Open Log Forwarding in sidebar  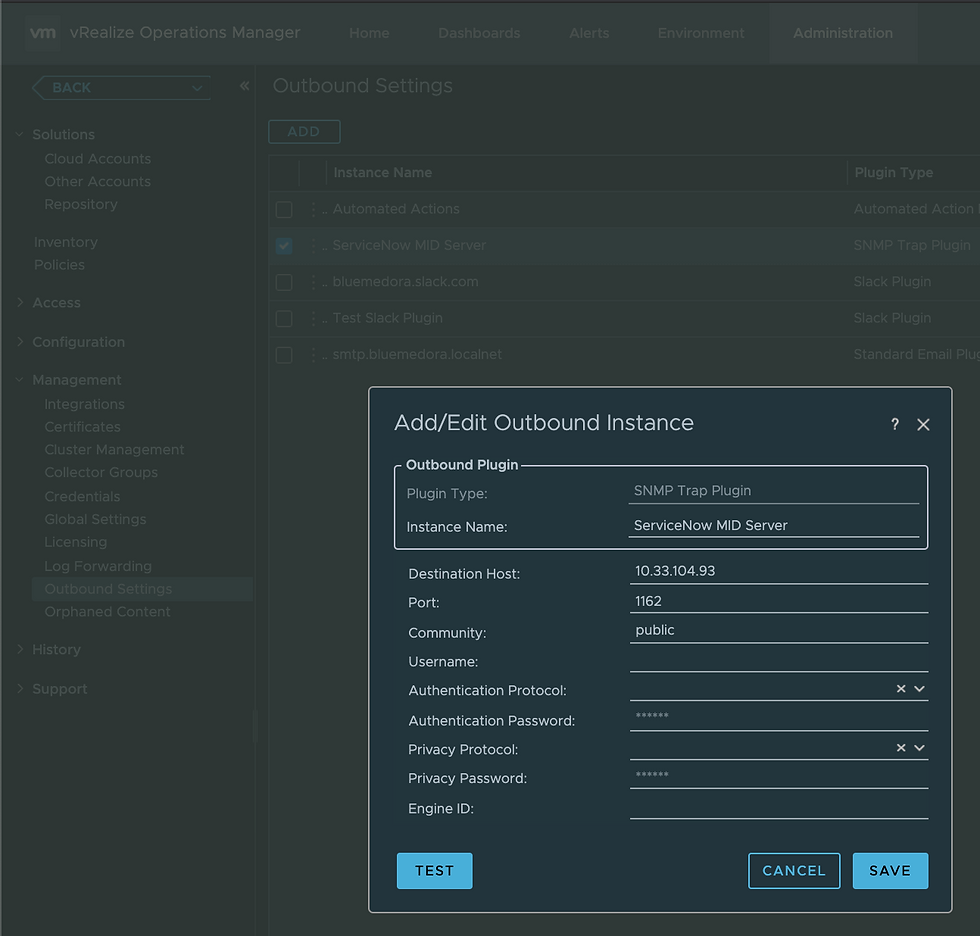tap(98, 566)
